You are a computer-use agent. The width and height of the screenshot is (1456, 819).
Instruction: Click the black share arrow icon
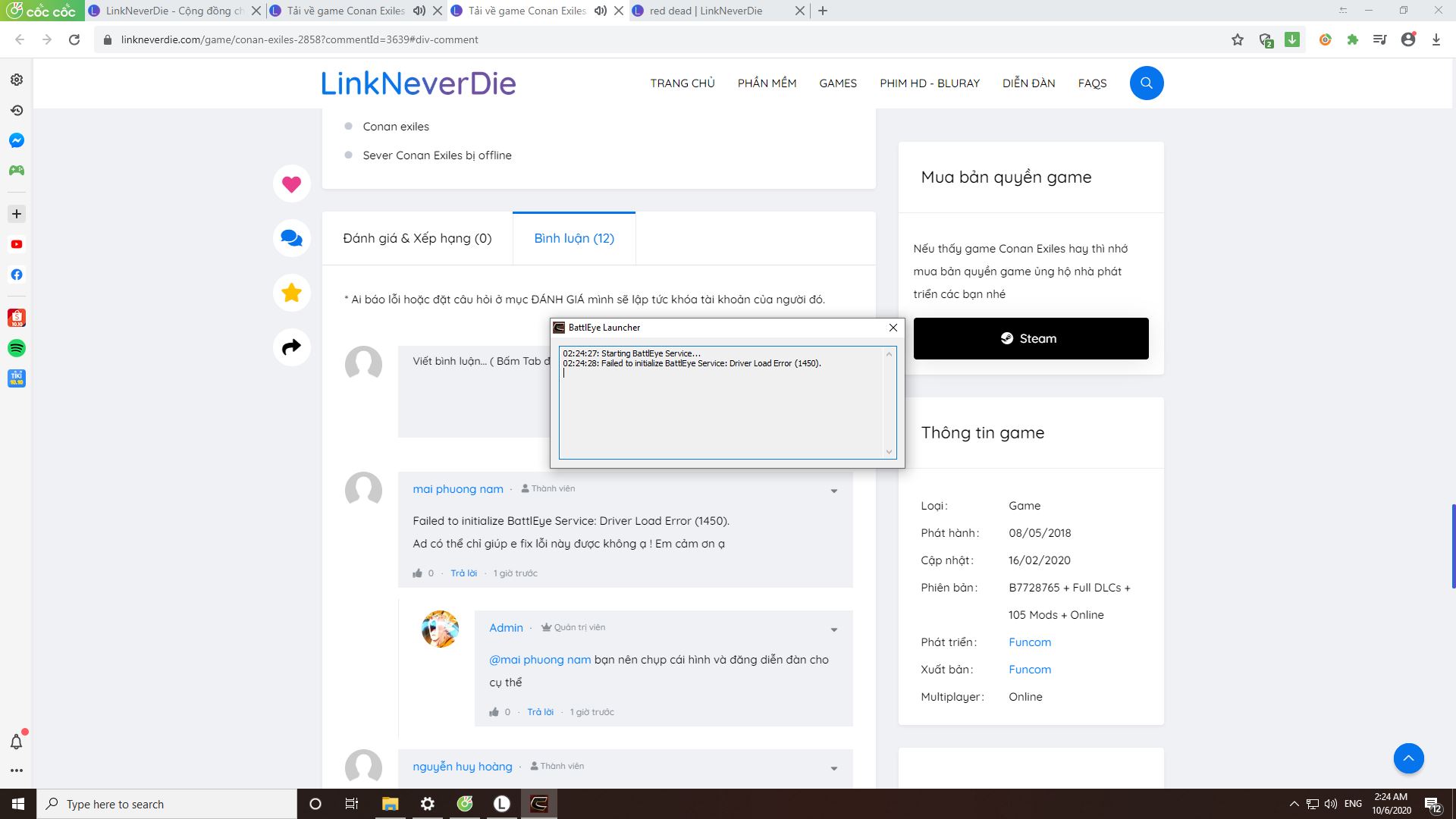[291, 347]
